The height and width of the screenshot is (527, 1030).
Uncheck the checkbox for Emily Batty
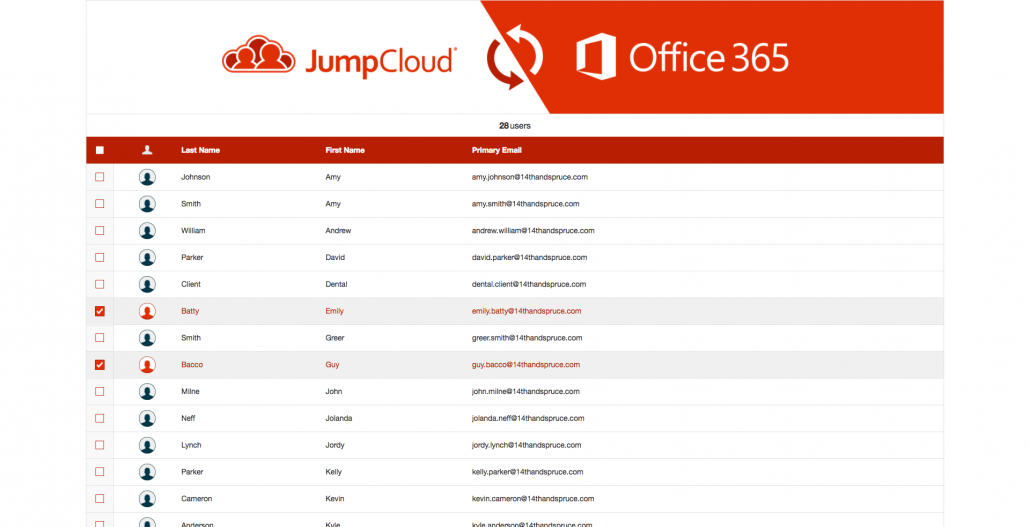pyautogui.click(x=99, y=311)
